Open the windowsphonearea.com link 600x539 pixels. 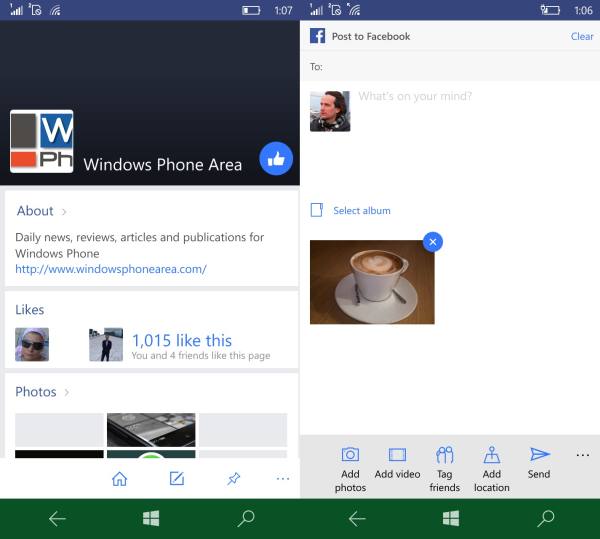point(111,269)
